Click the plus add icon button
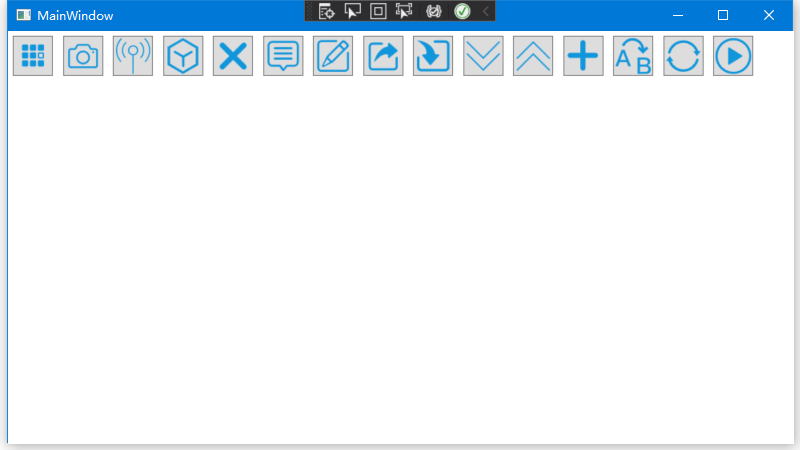800x450 pixels. tap(583, 56)
